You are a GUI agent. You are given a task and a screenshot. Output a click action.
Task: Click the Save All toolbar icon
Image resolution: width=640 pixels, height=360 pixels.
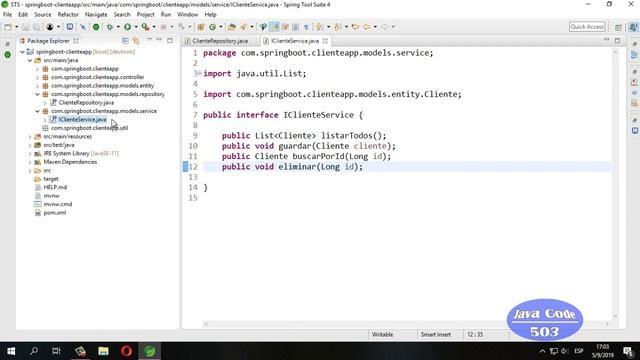click(x=36, y=27)
